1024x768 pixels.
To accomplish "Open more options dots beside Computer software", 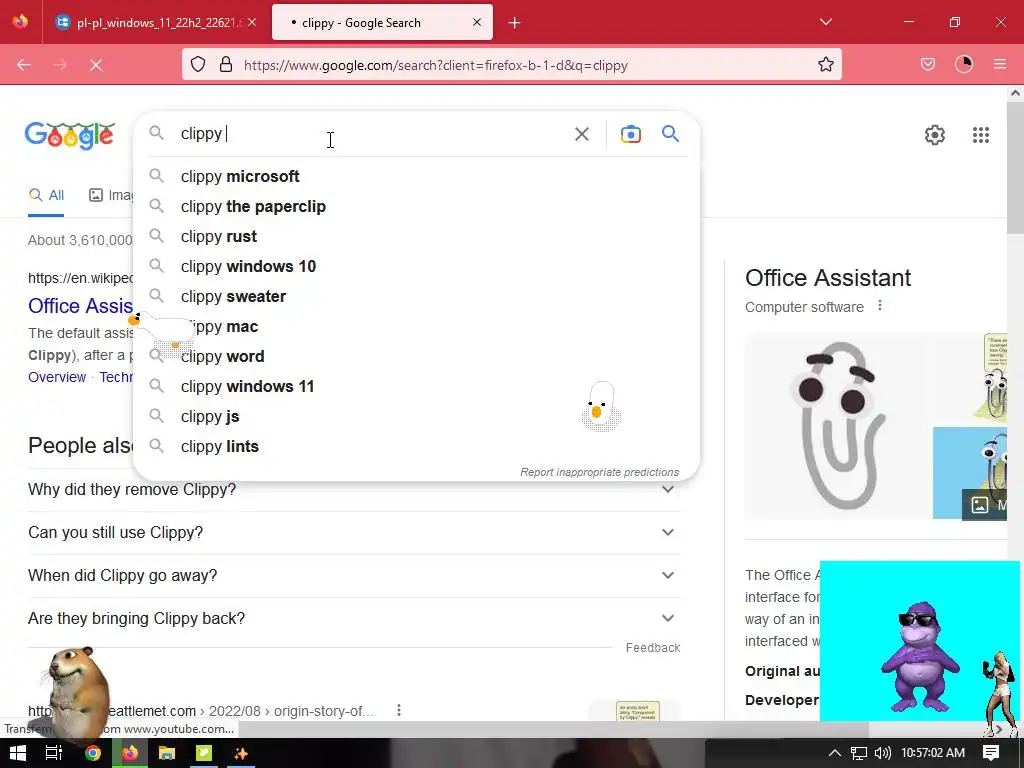I will coord(880,306).
